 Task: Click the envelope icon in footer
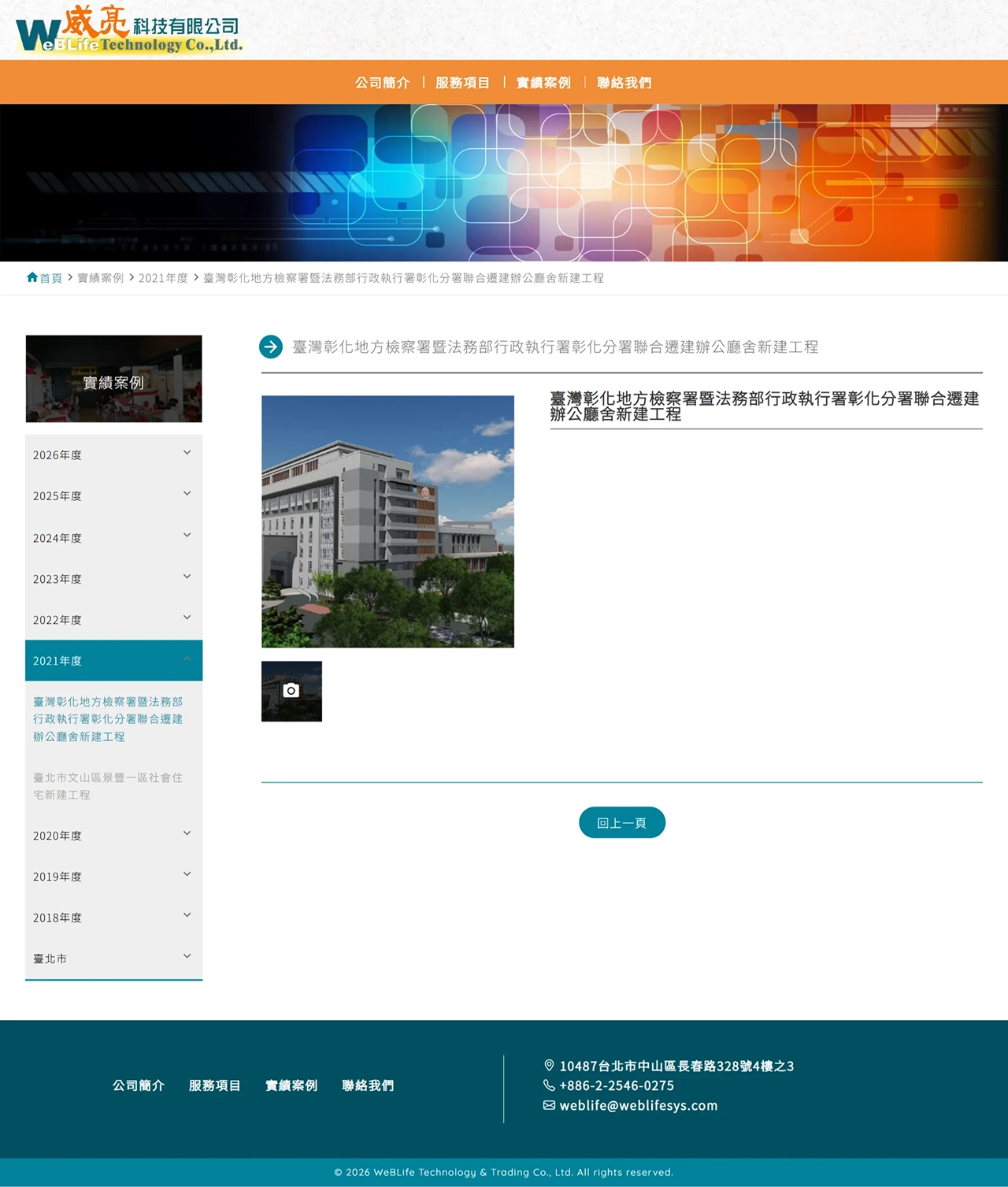click(549, 1105)
